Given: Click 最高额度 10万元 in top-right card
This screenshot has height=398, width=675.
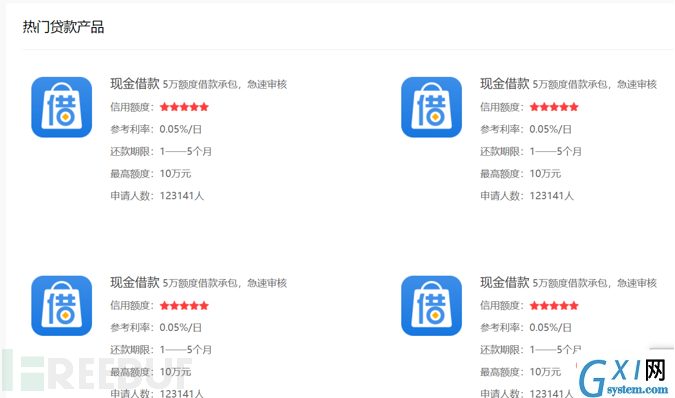Looking at the screenshot, I should pos(520,174).
